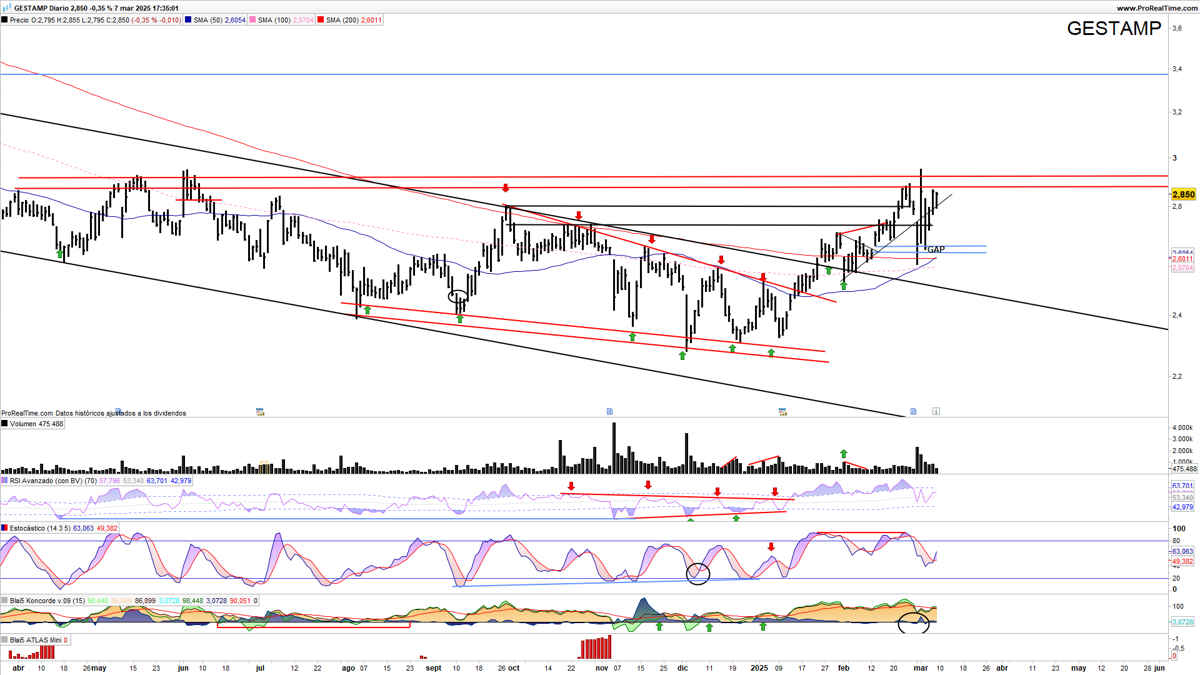Click the '2025' label on the time axis

tap(759, 666)
